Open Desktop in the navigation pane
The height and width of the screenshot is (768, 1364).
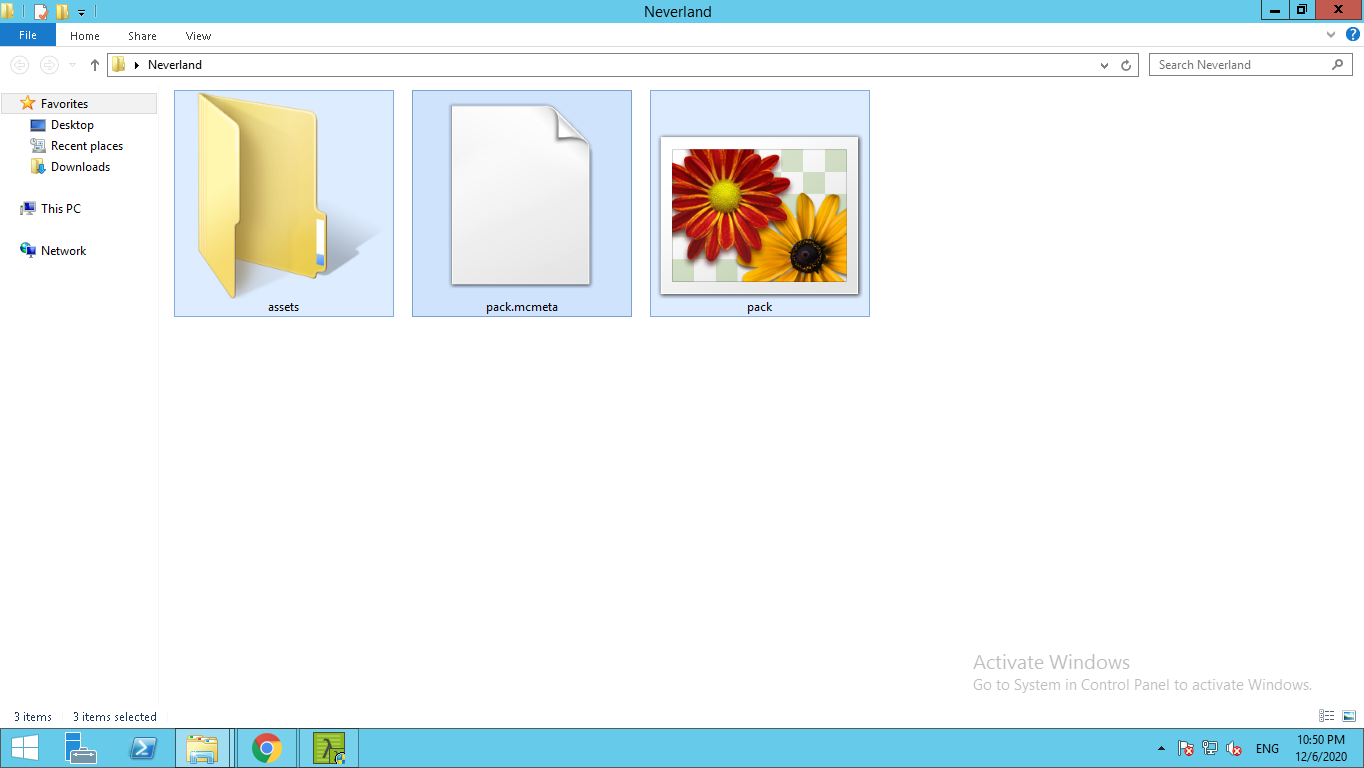(72, 125)
